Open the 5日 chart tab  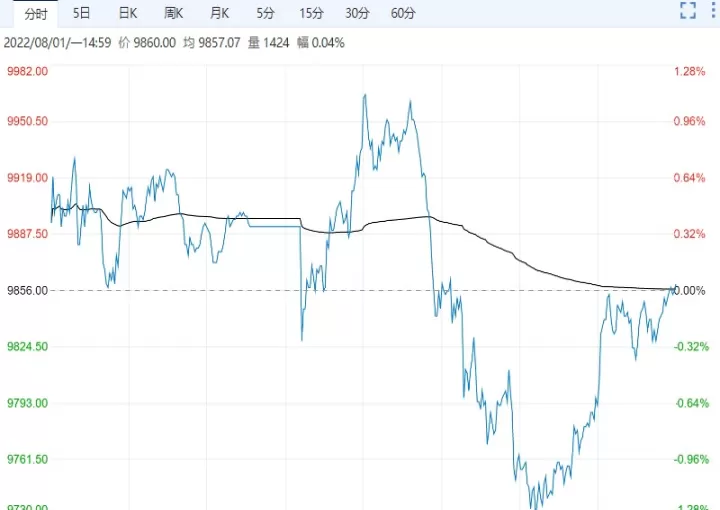point(82,13)
